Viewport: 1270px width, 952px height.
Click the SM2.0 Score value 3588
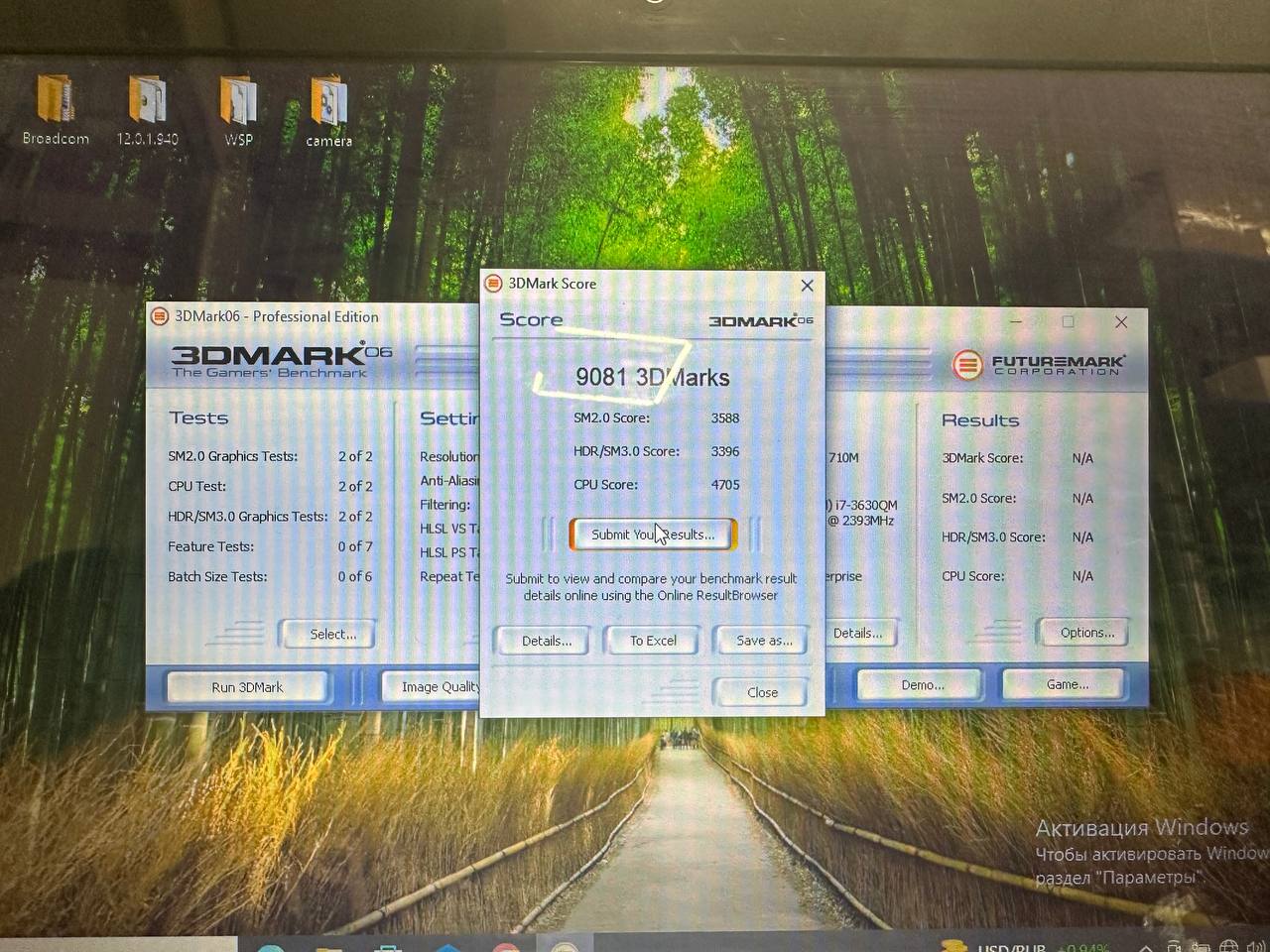[725, 418]
